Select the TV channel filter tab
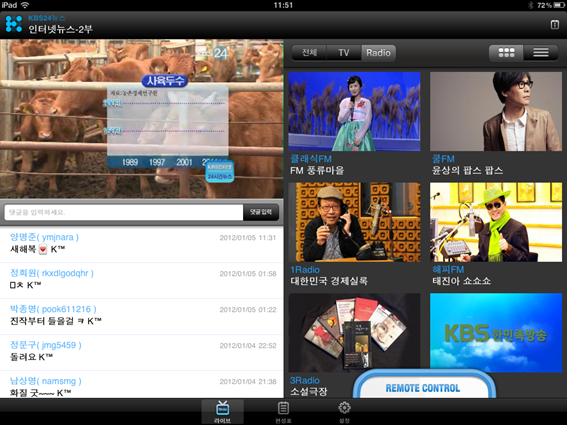This screenshot has height=425, width=567. [344, 53]
